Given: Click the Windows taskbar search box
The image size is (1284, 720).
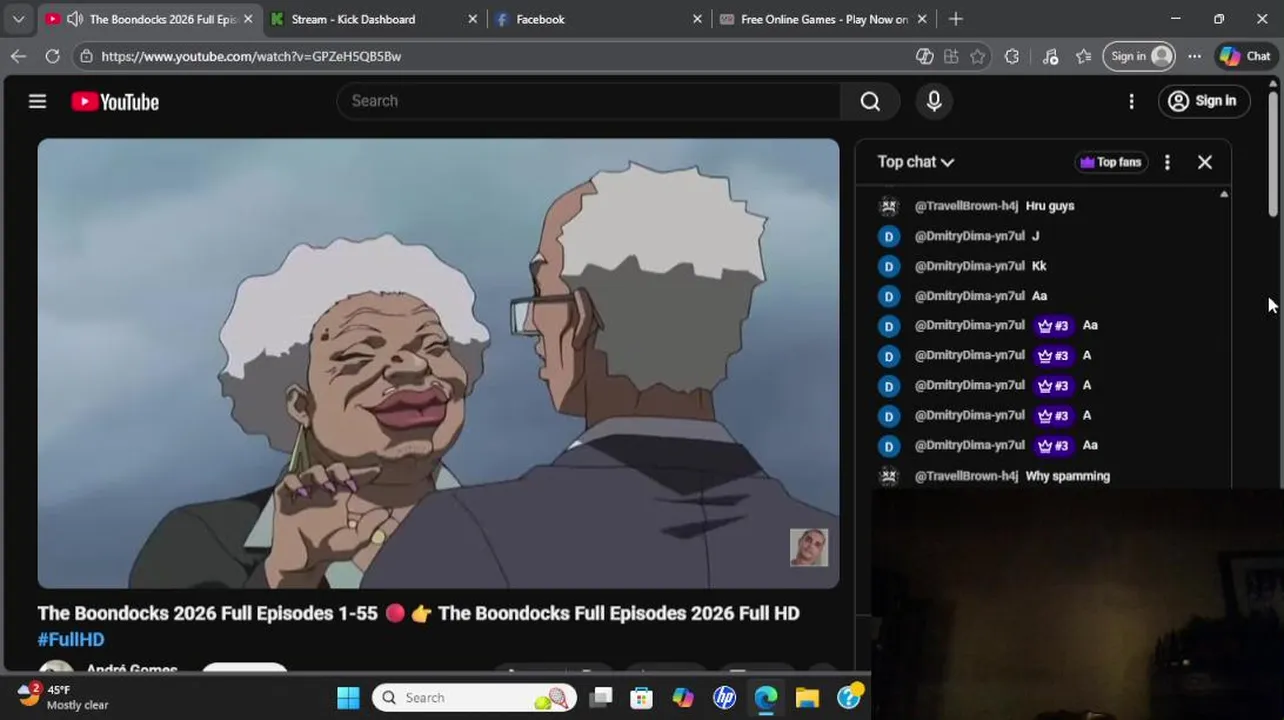Looking at the screenshot, I should coord(474,697).
